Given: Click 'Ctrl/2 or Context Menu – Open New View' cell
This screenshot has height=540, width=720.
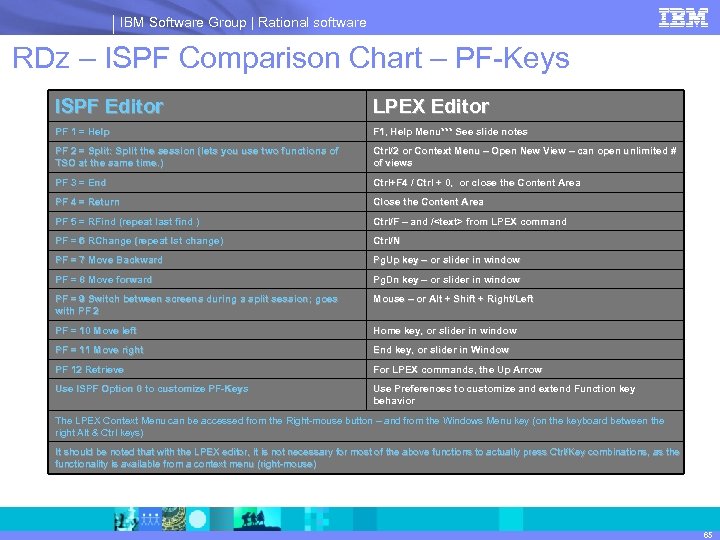Looking at the screenshot, I should click(525, 157).
